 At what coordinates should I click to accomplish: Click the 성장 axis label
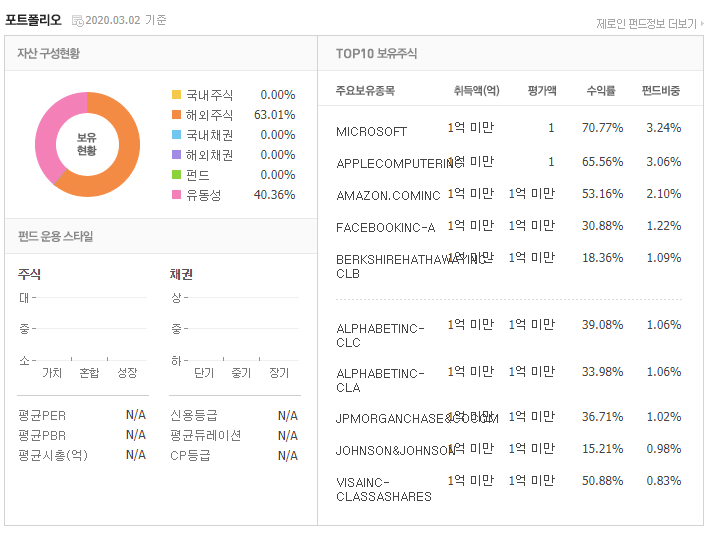127,372
